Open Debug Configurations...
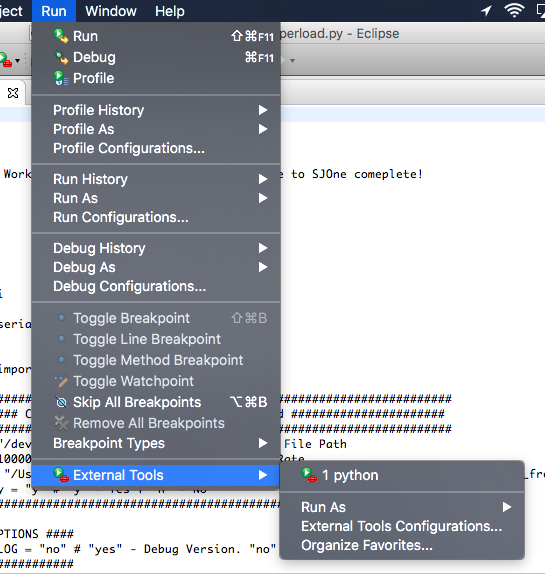 (x=156, y=286)
